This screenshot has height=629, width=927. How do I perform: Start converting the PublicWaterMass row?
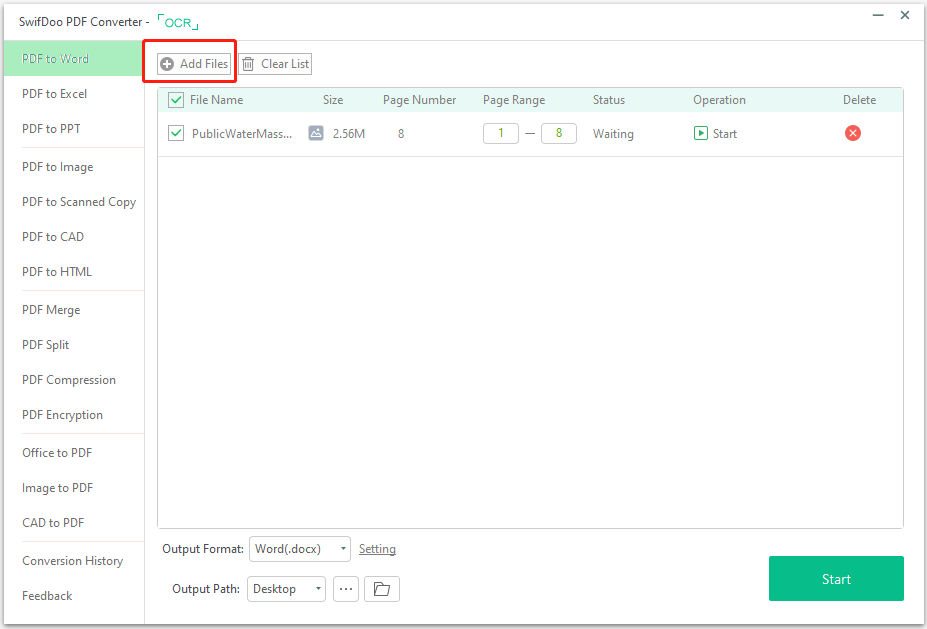(x=715, y=134)
